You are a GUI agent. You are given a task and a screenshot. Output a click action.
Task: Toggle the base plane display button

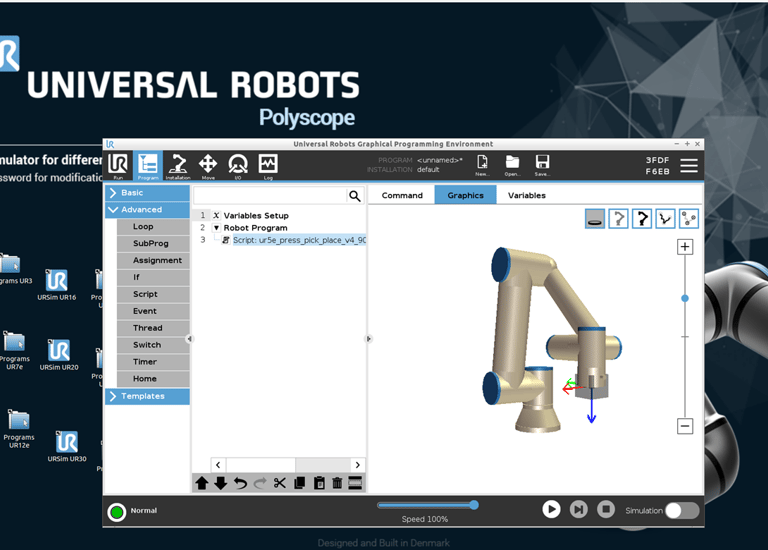click(595, 218)
